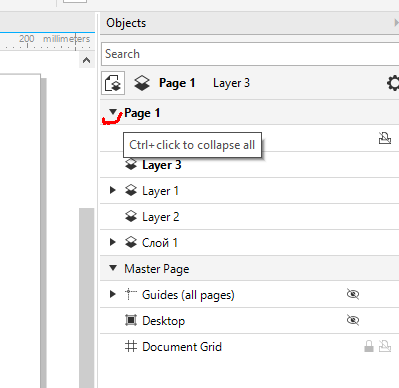
Task: Select the Guides (all pages) row
Action: pyautogui.click(x=249, y=295)
